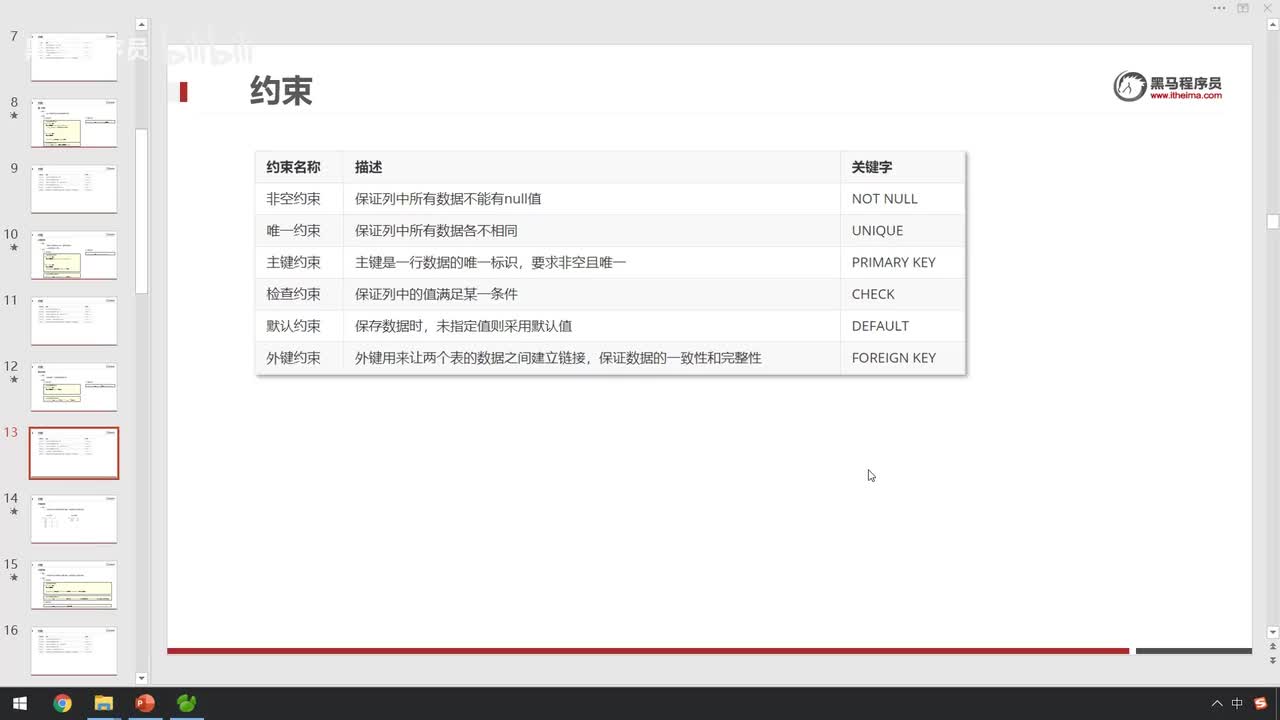Click the down arrow of the main slide scrollbar

point(1273,632)
